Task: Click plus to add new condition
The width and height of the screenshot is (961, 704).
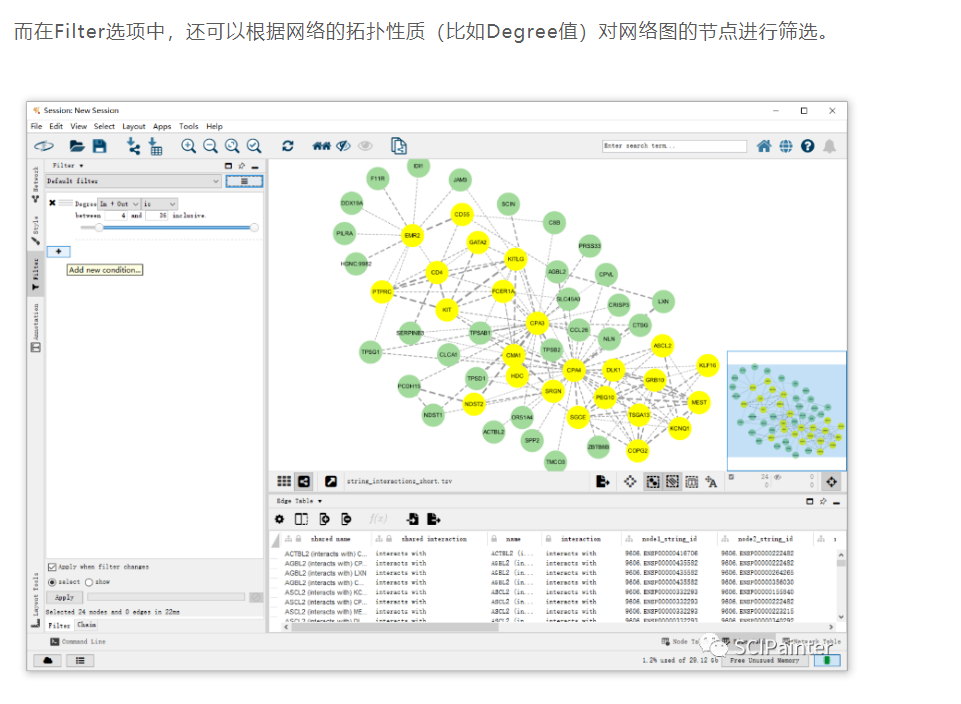Action: click(59, 251)
